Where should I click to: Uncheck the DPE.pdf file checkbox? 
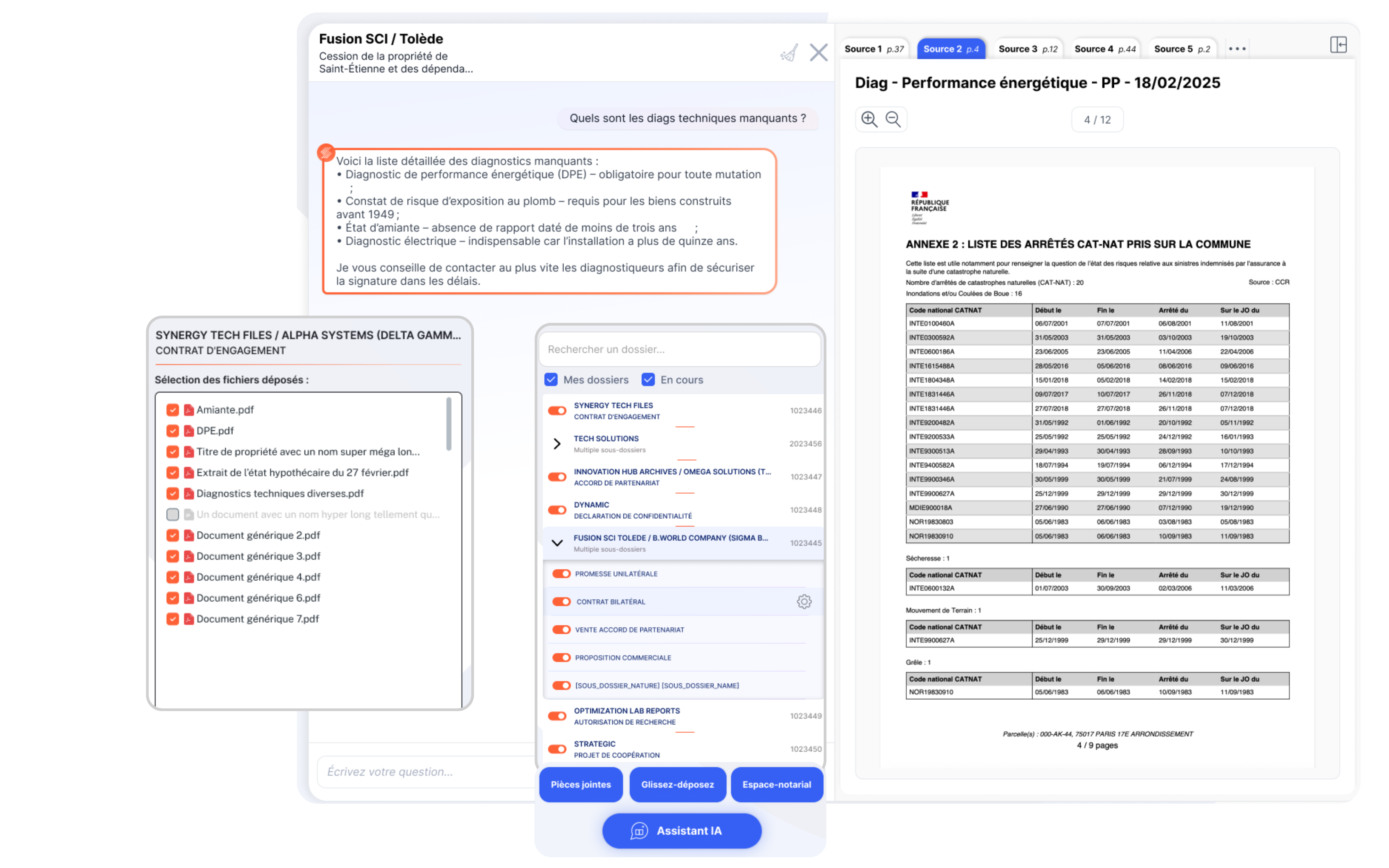coord(172,431)
